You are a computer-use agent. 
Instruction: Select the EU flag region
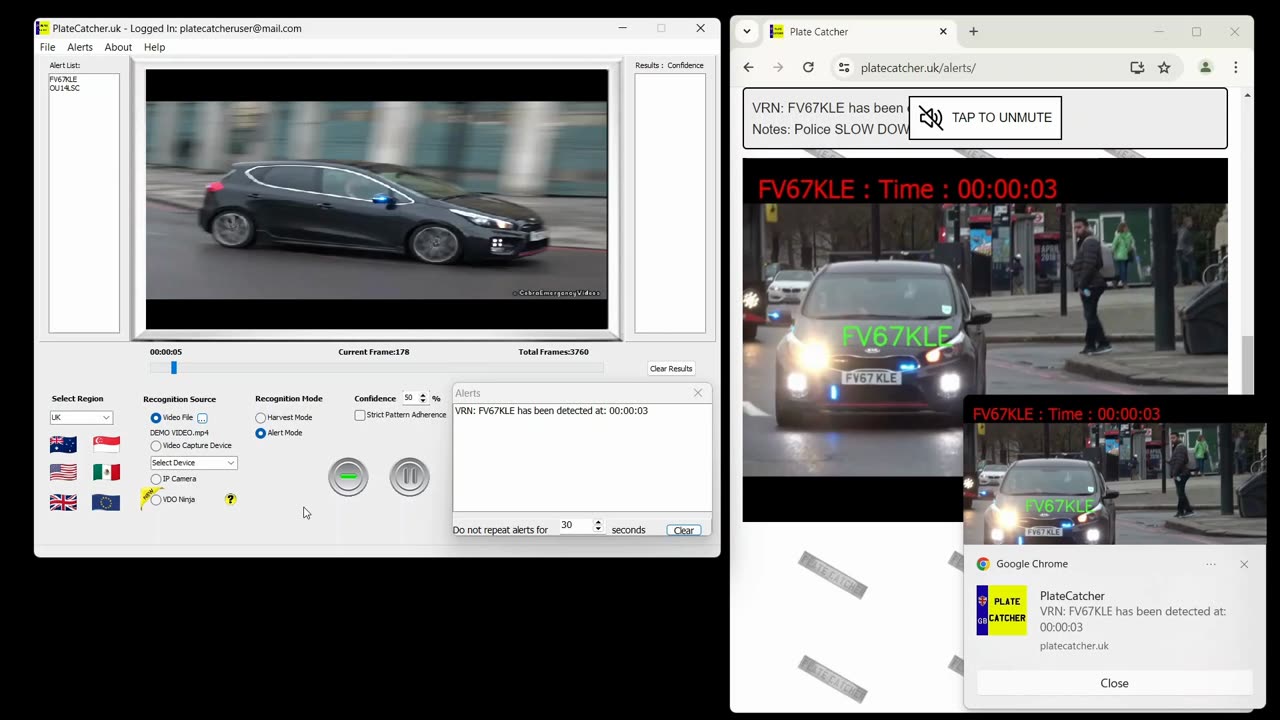pos(106,502)
